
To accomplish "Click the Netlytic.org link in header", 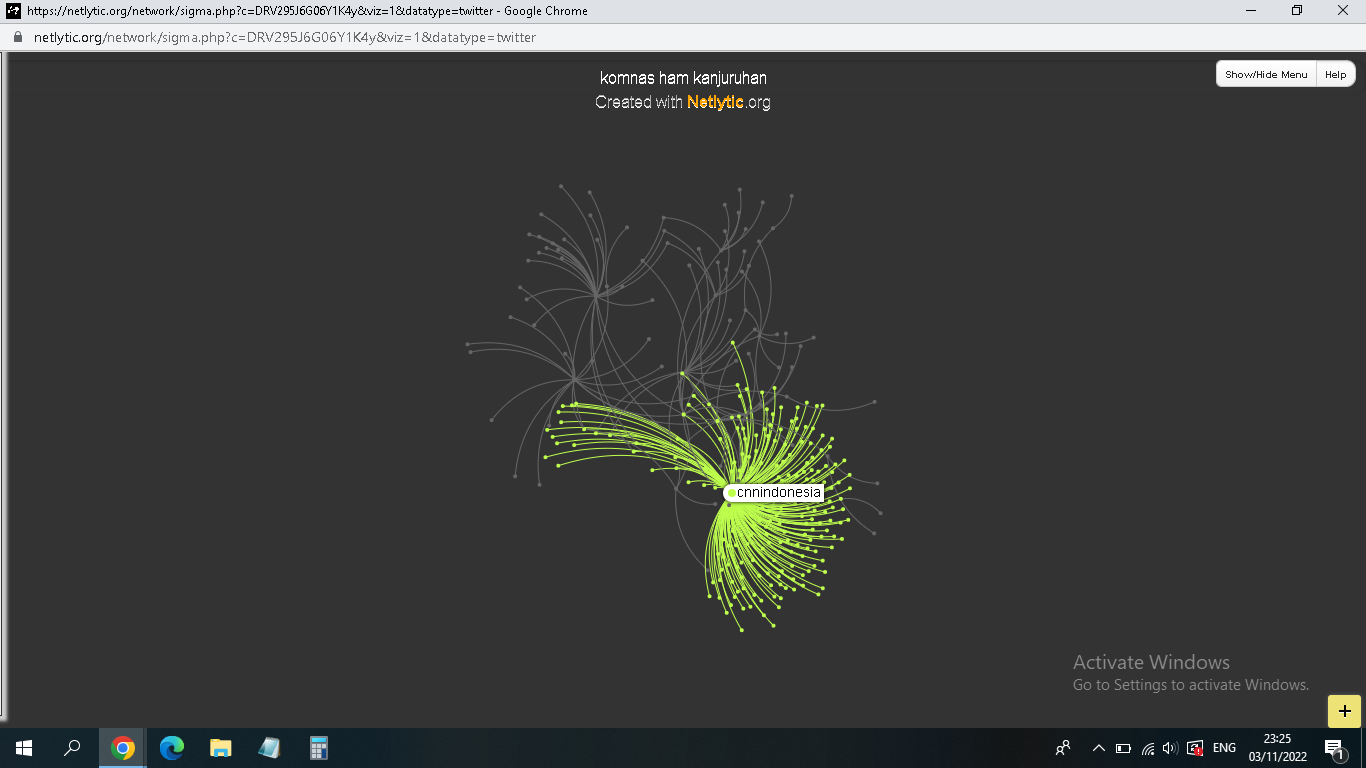I will point(729,102).
